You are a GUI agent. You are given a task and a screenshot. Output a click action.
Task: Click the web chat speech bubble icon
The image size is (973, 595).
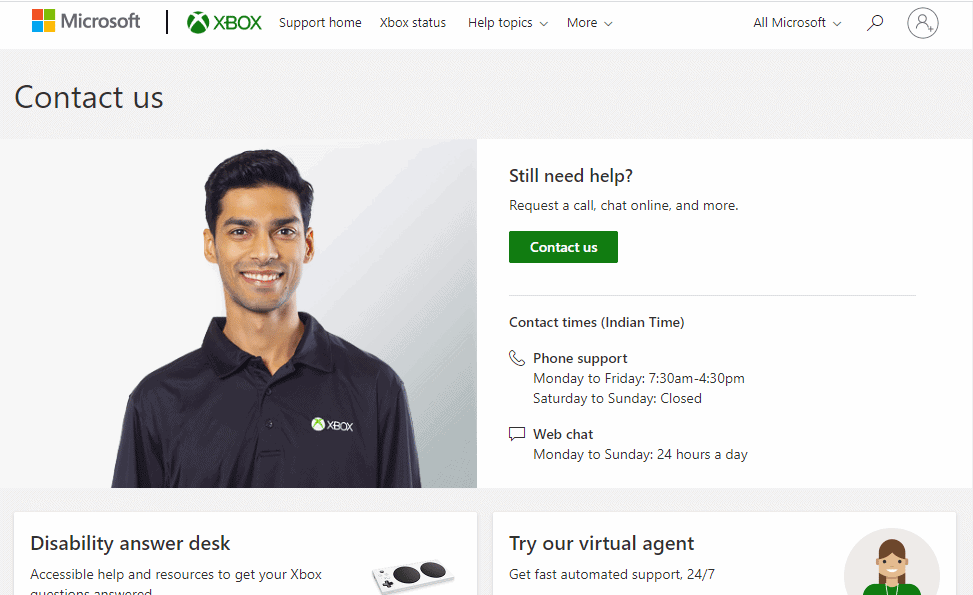tap(517, 433)
